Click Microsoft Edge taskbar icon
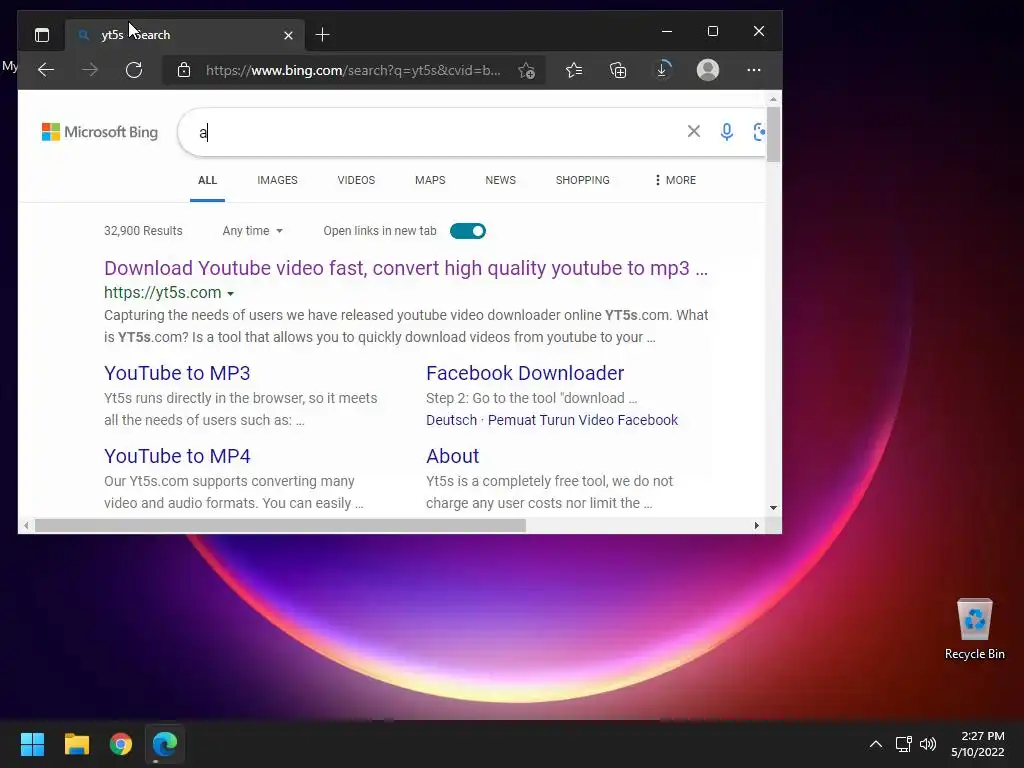This screenshot has width=1024, height=768. (x=165, y=744)
